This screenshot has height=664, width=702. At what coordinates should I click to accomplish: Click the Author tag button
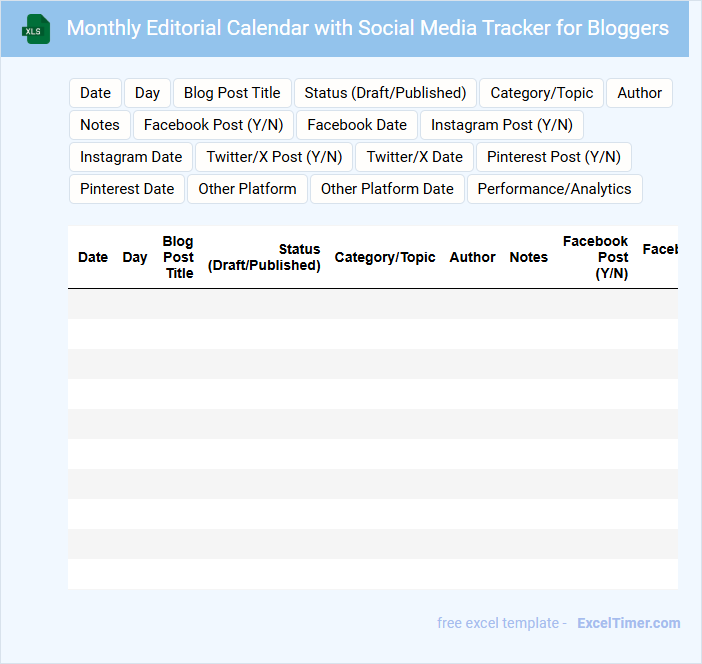tap(639, 93)
